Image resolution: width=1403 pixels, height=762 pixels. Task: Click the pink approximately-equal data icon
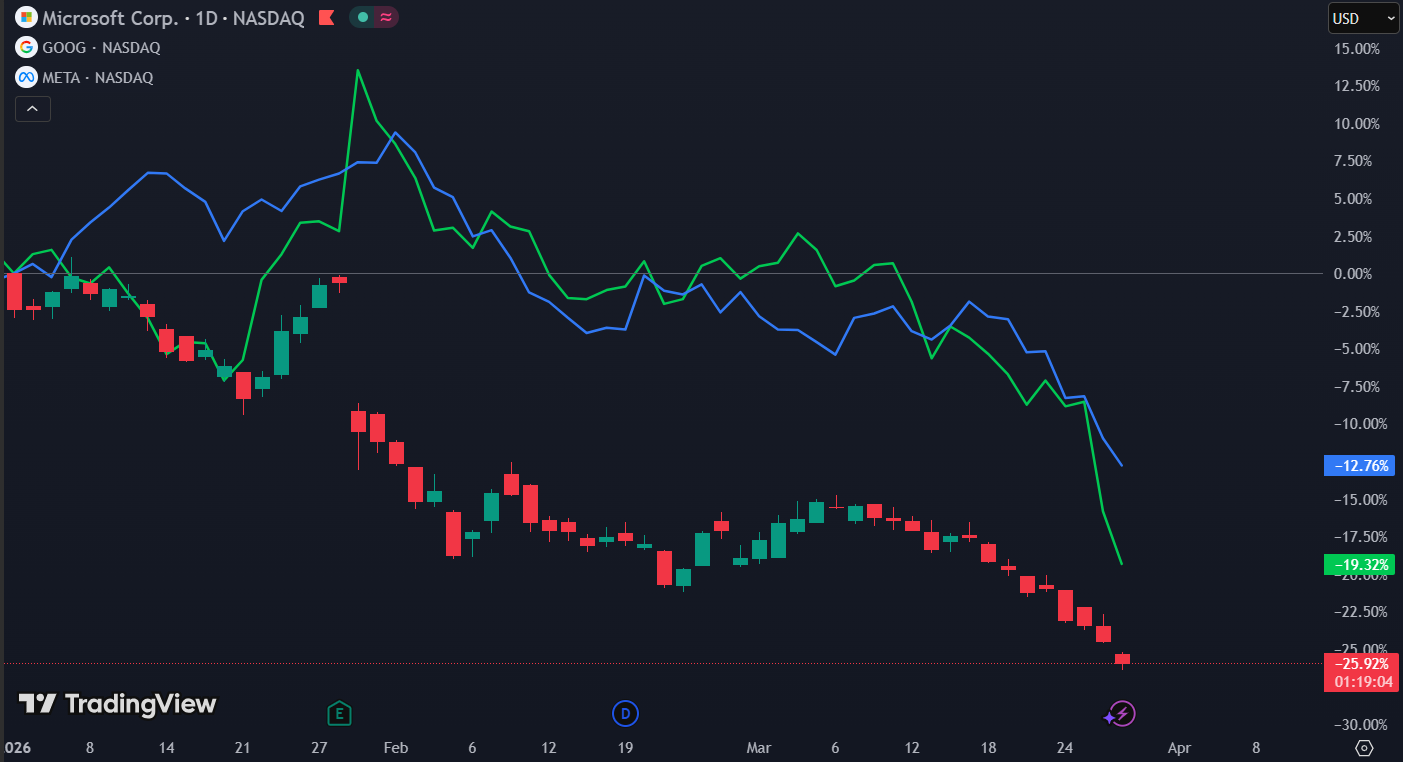tap(385, 17)
